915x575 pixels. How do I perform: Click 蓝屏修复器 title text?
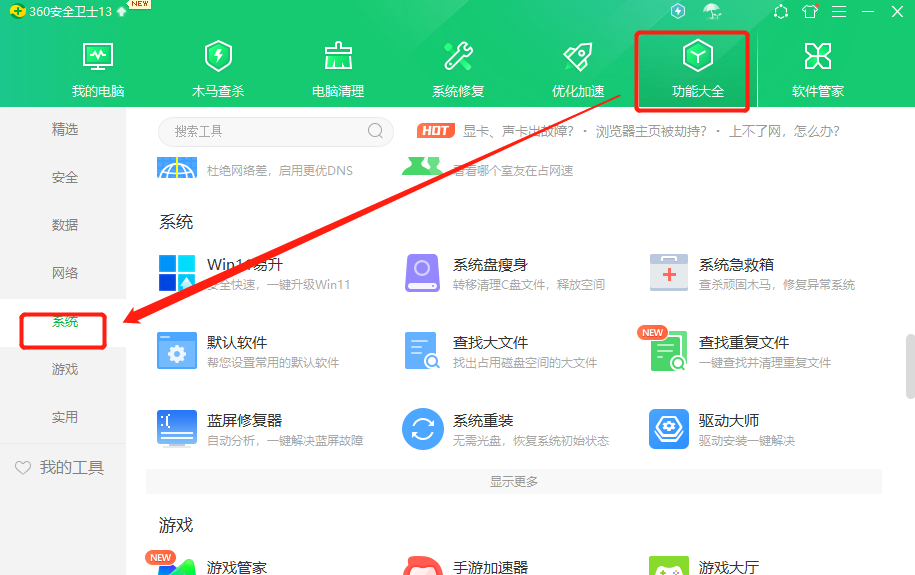tap(245, 420)
